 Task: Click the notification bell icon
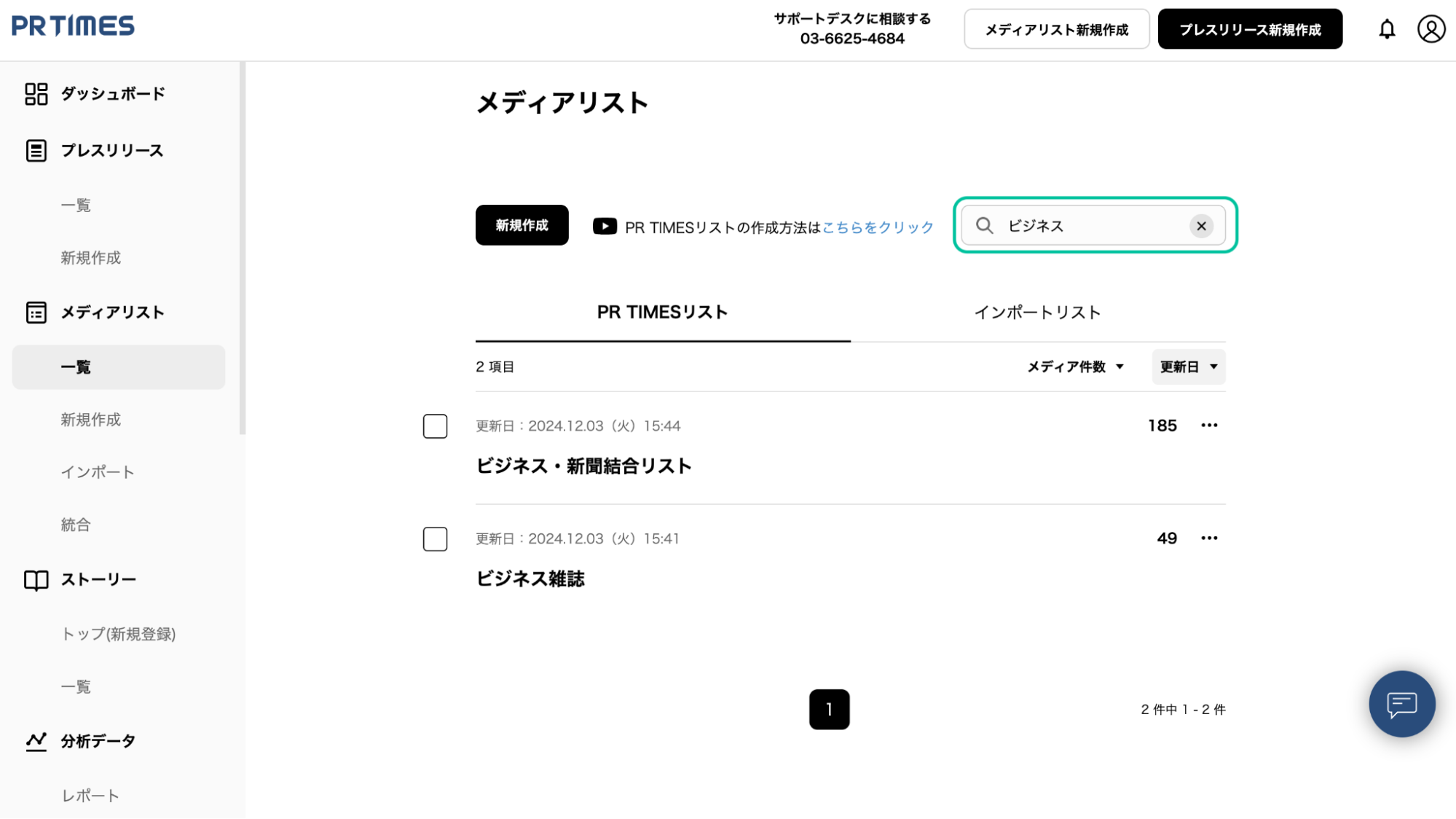[x=1387, y=29]
